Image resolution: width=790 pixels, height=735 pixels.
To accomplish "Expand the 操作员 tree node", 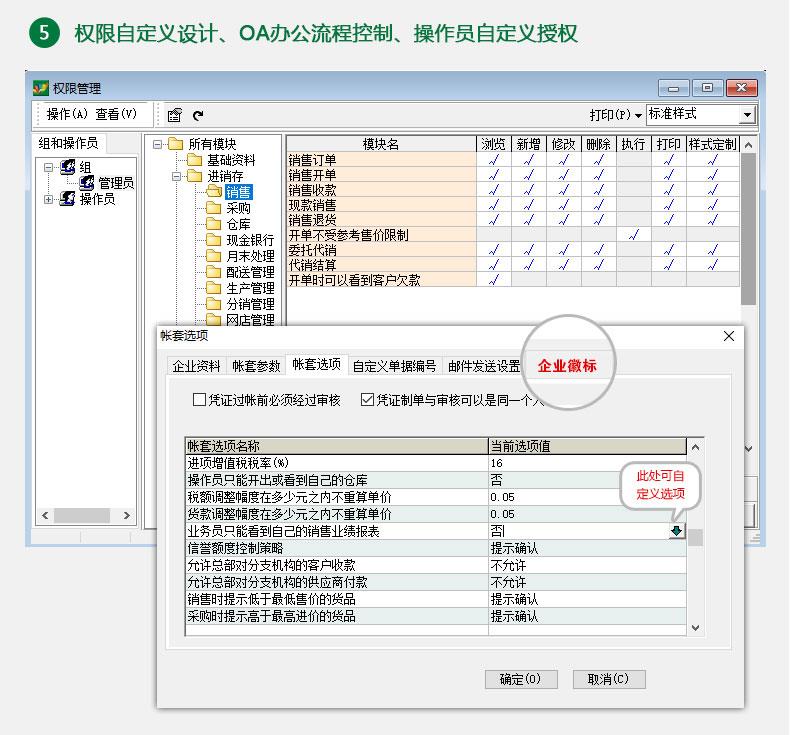I will tap(49, 199).
